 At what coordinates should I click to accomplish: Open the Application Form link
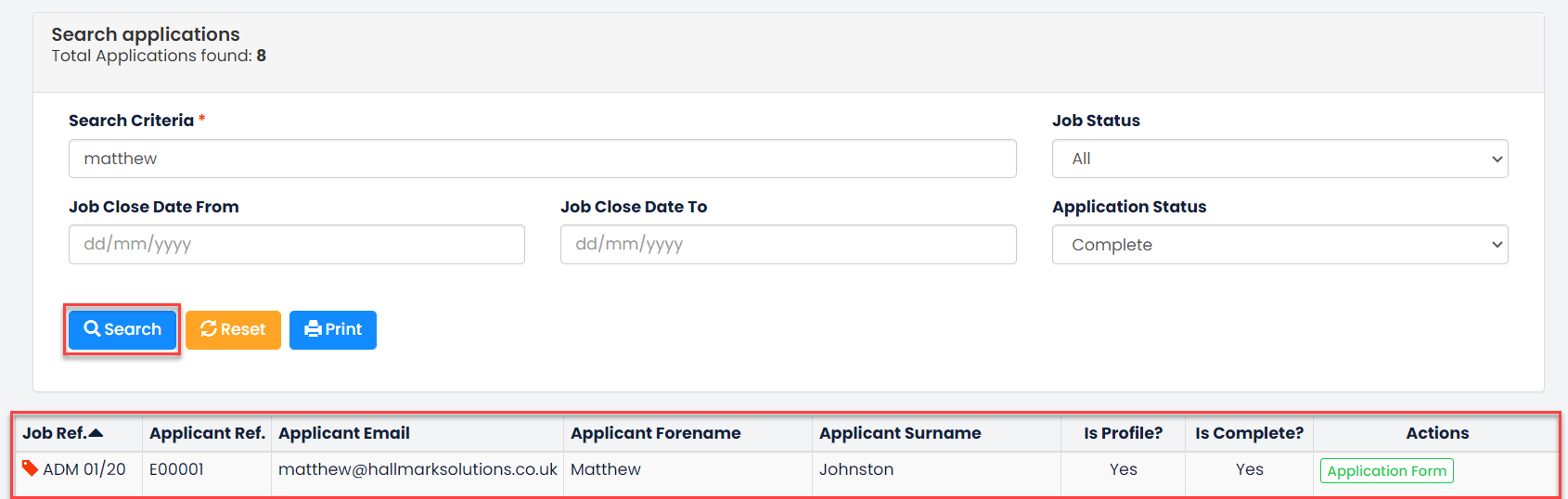coord(1386,470)
